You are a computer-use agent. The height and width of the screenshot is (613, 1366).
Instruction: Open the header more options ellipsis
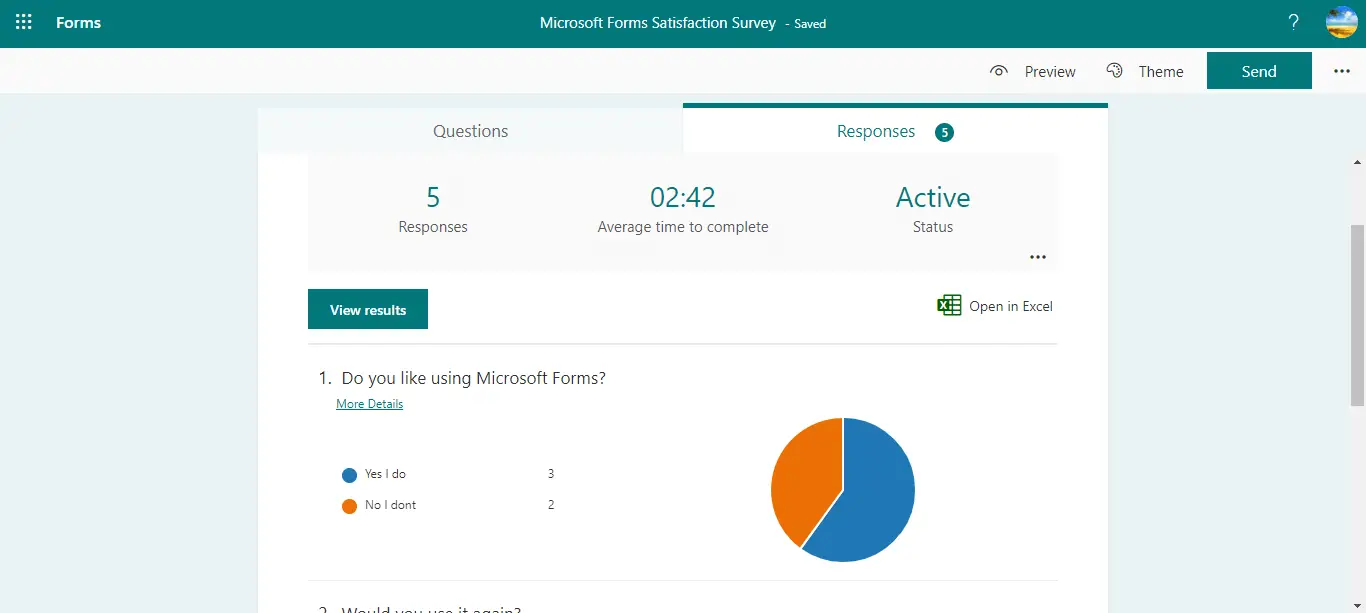pyautogui.click(x=1342, y=71)
